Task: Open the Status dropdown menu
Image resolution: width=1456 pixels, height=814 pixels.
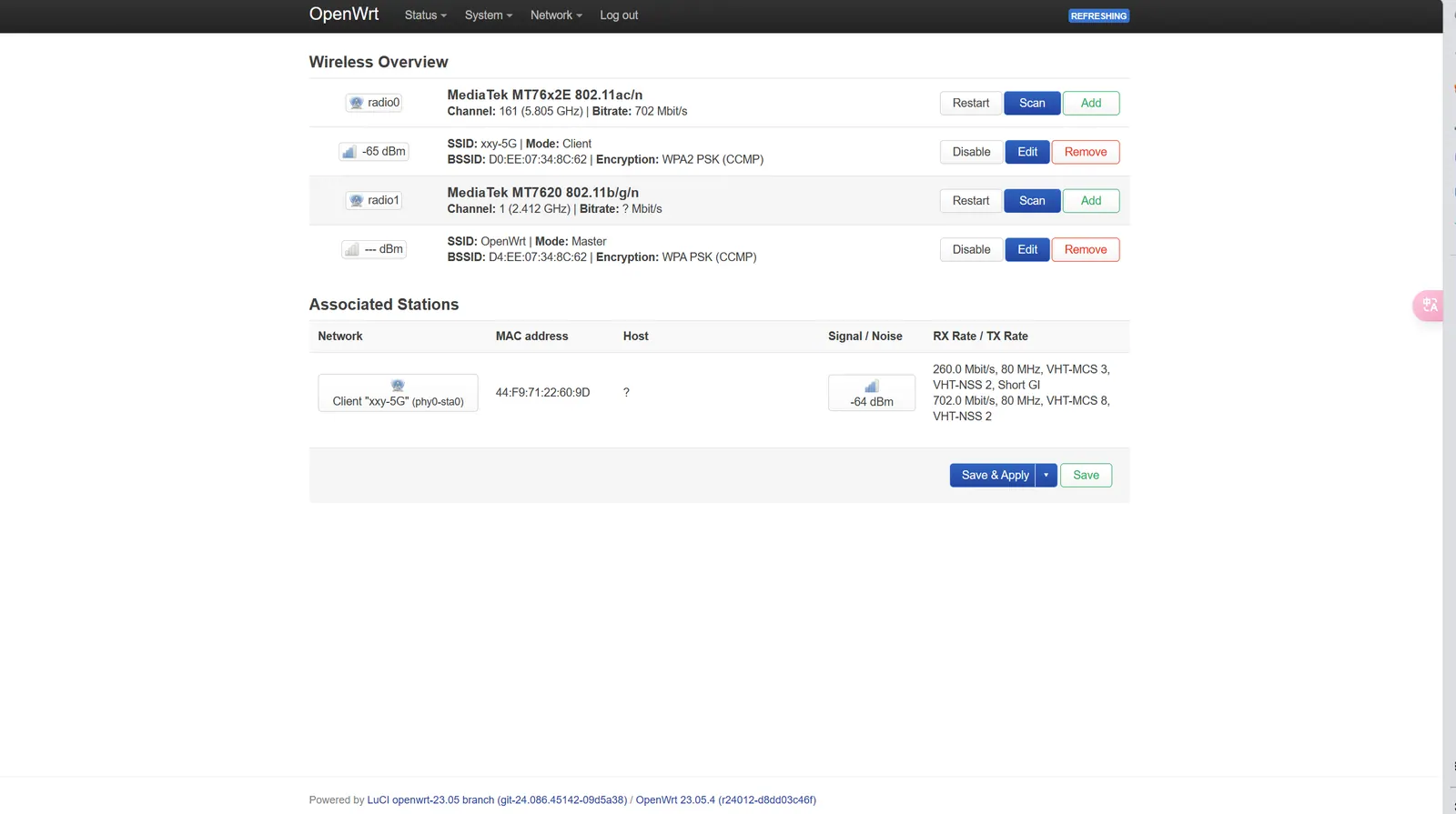Action: tap(425, 15)
